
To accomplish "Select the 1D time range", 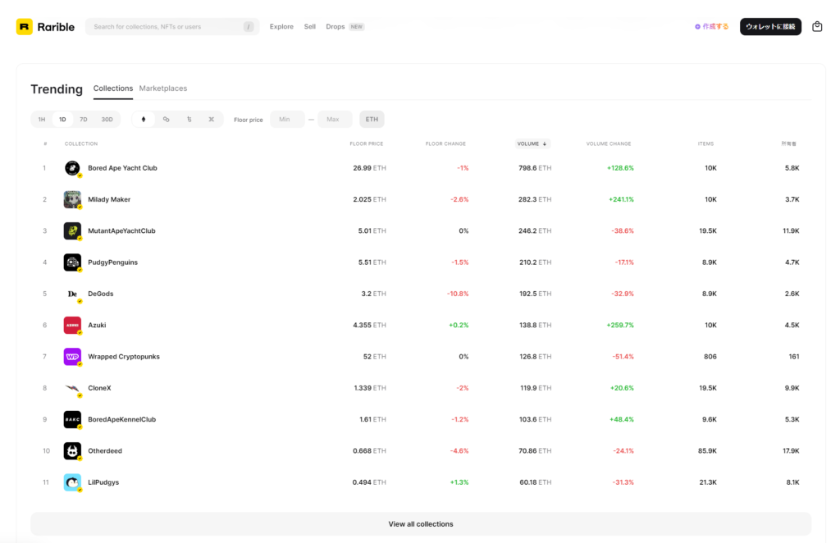I will (63, 120).
